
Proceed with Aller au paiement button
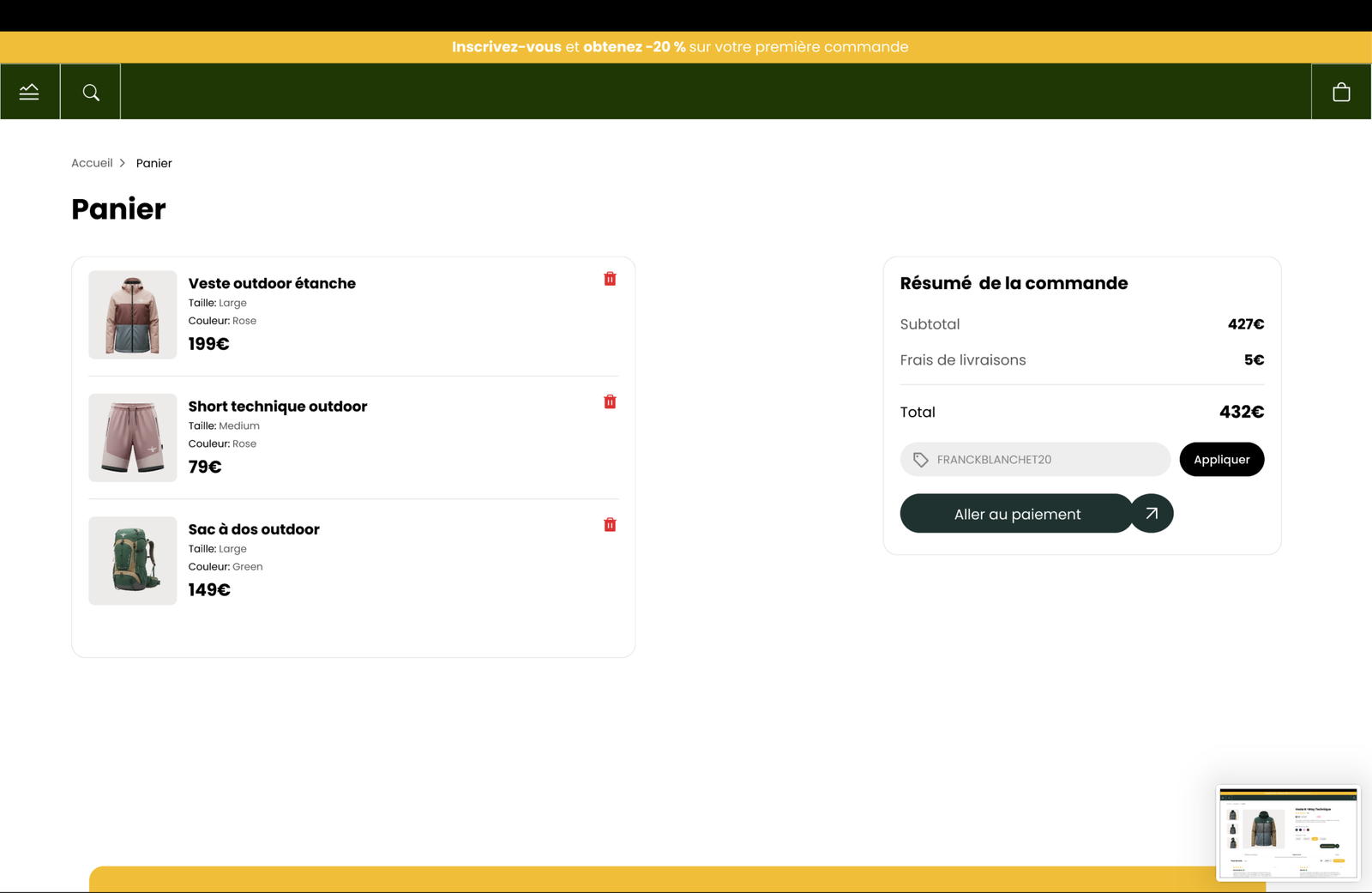1016,514
